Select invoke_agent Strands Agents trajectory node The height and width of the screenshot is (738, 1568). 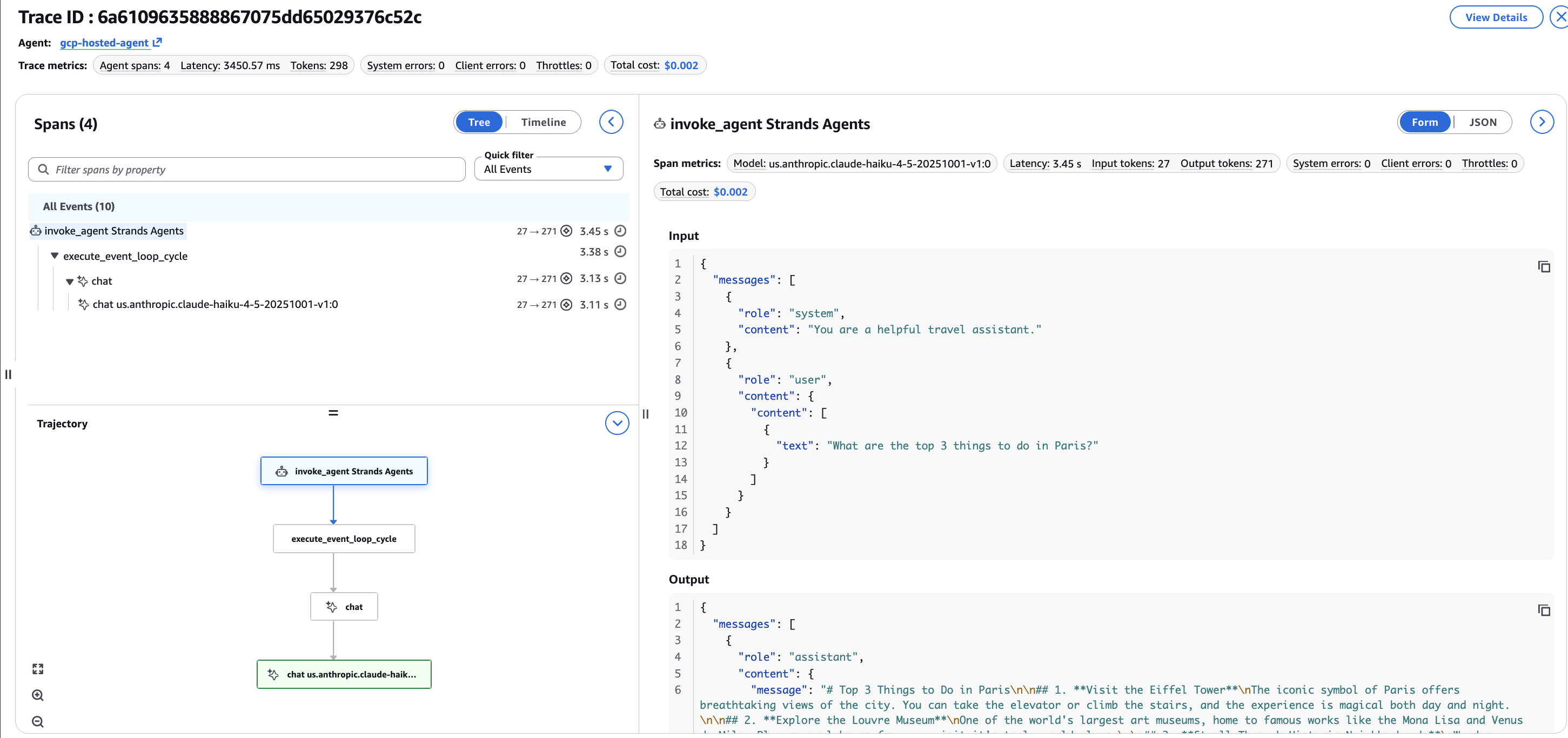point(344,471)
